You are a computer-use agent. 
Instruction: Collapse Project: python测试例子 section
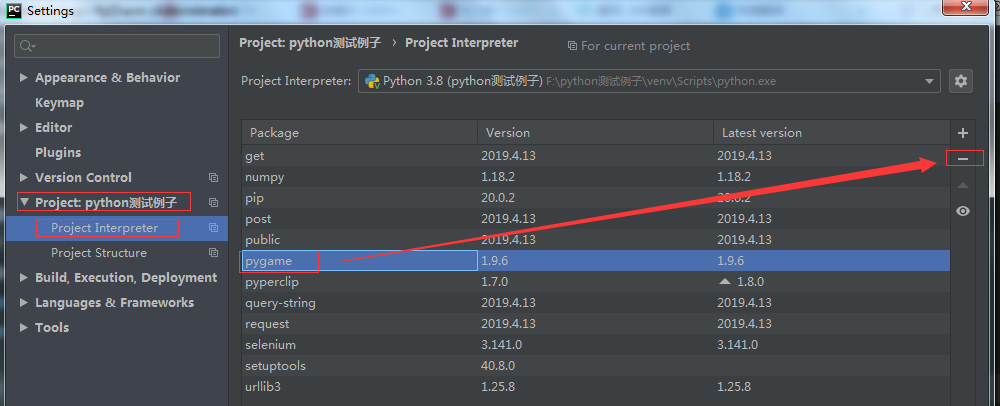(24, 203)
